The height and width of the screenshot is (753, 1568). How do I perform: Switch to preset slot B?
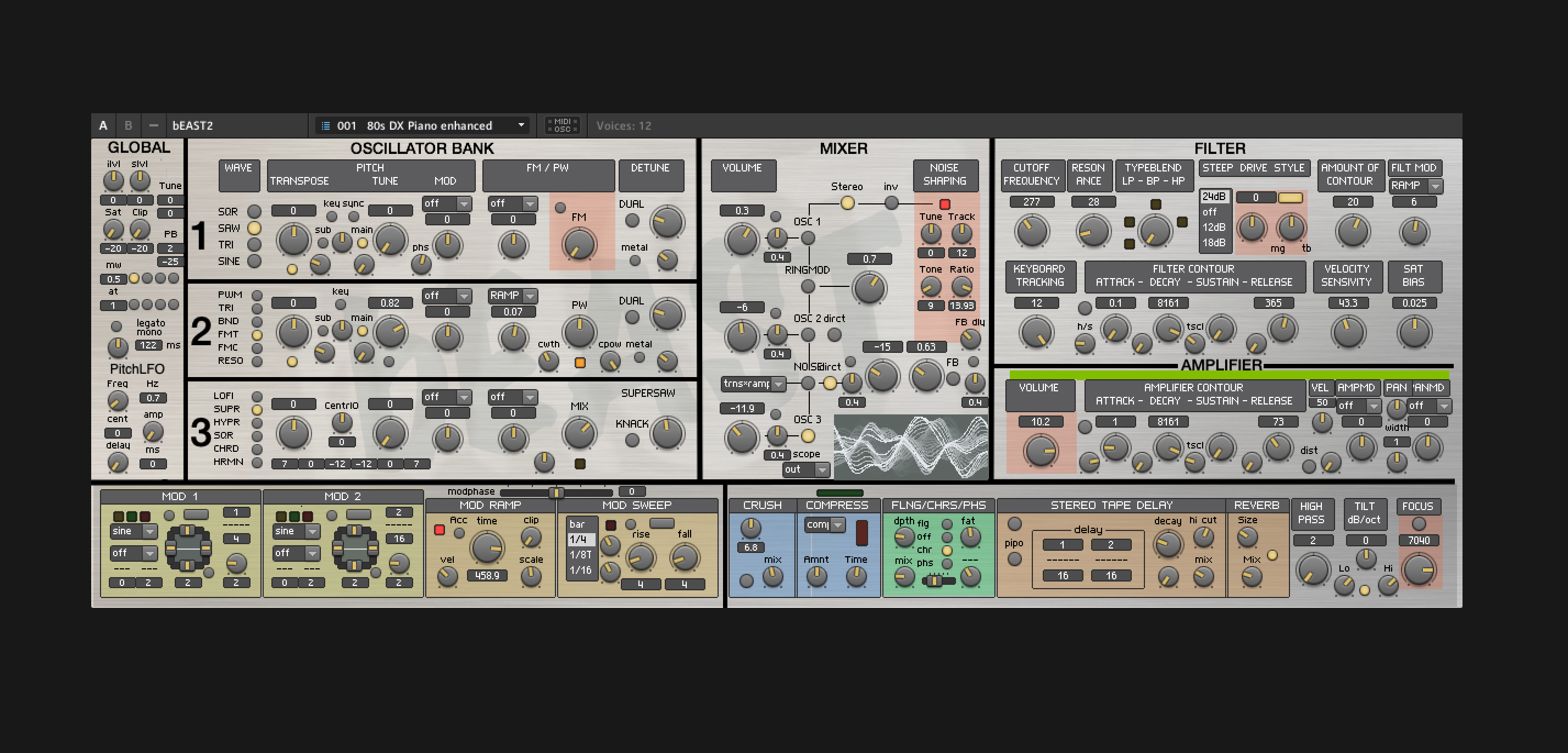[128, 125]
